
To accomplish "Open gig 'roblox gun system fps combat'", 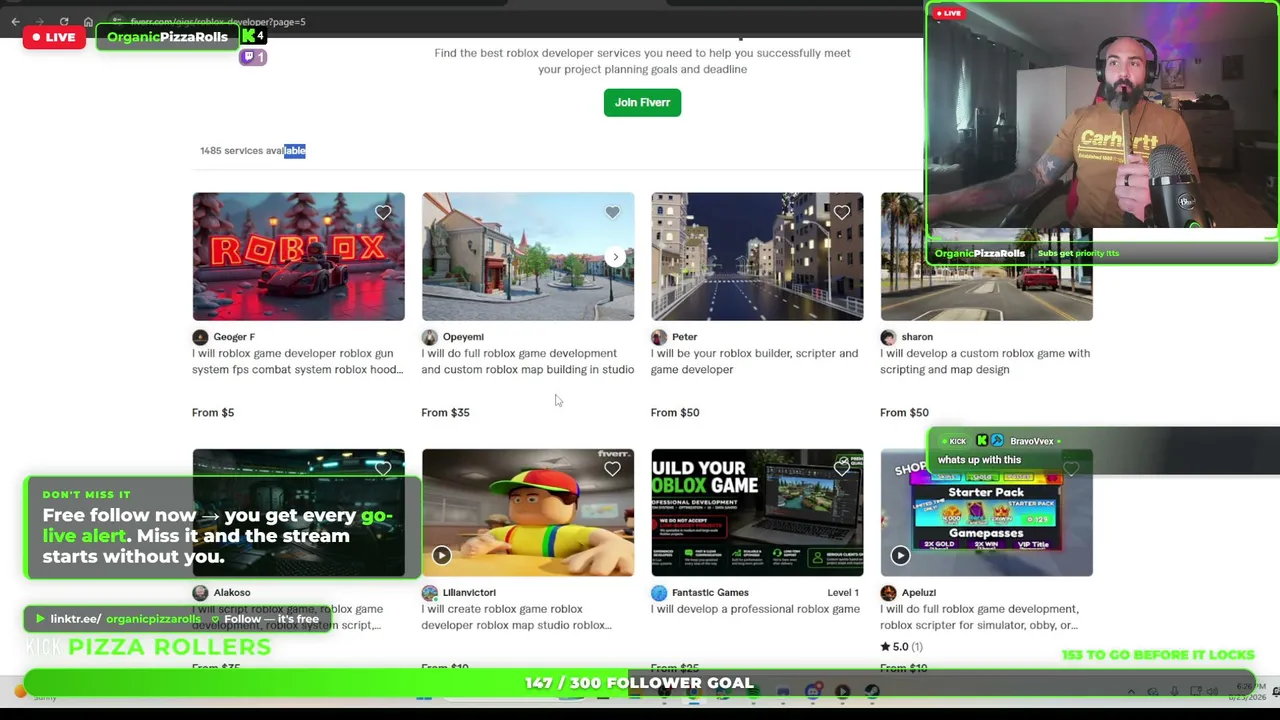I will (298, 361).
